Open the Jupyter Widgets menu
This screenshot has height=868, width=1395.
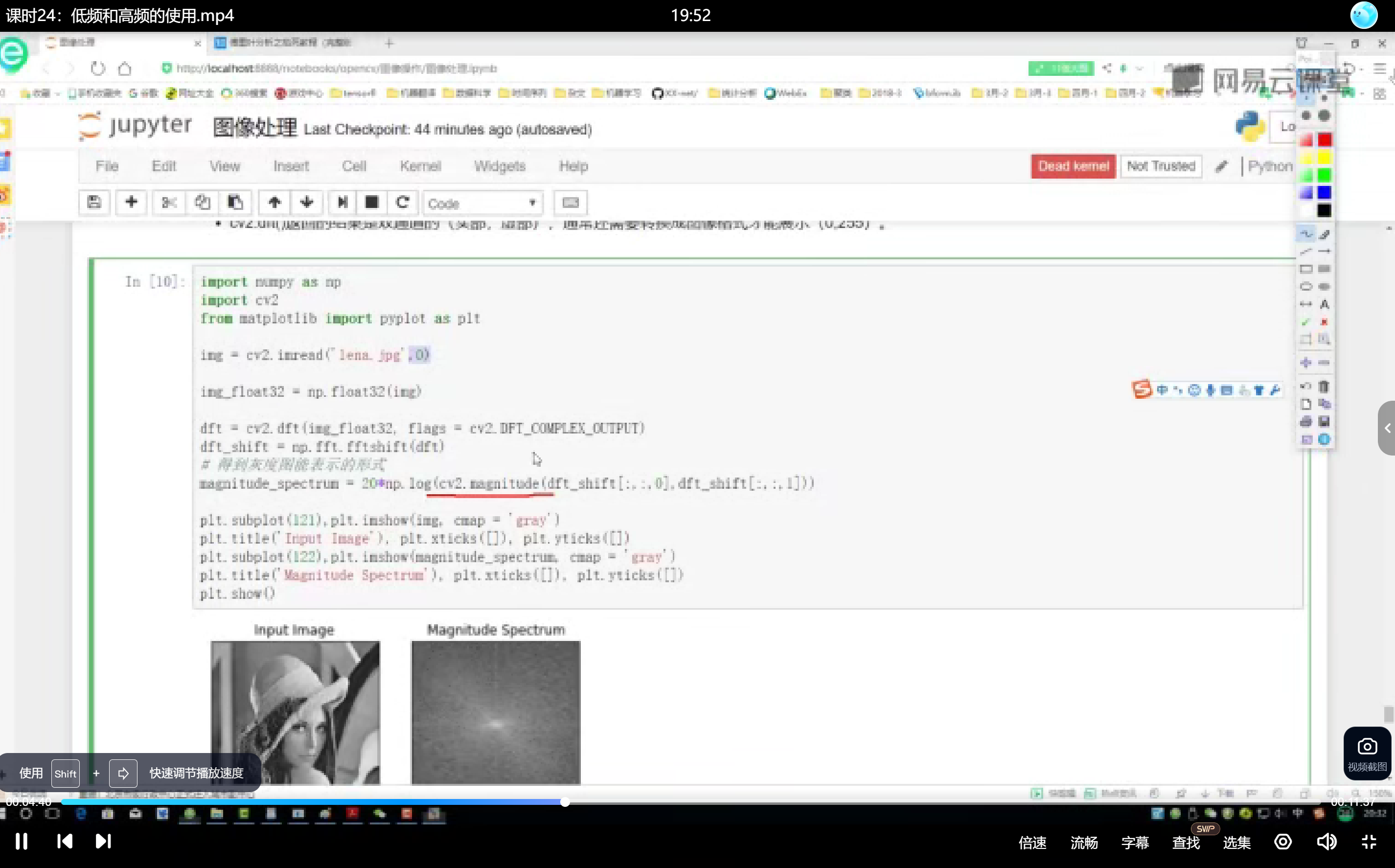click(x=500, y=166)
